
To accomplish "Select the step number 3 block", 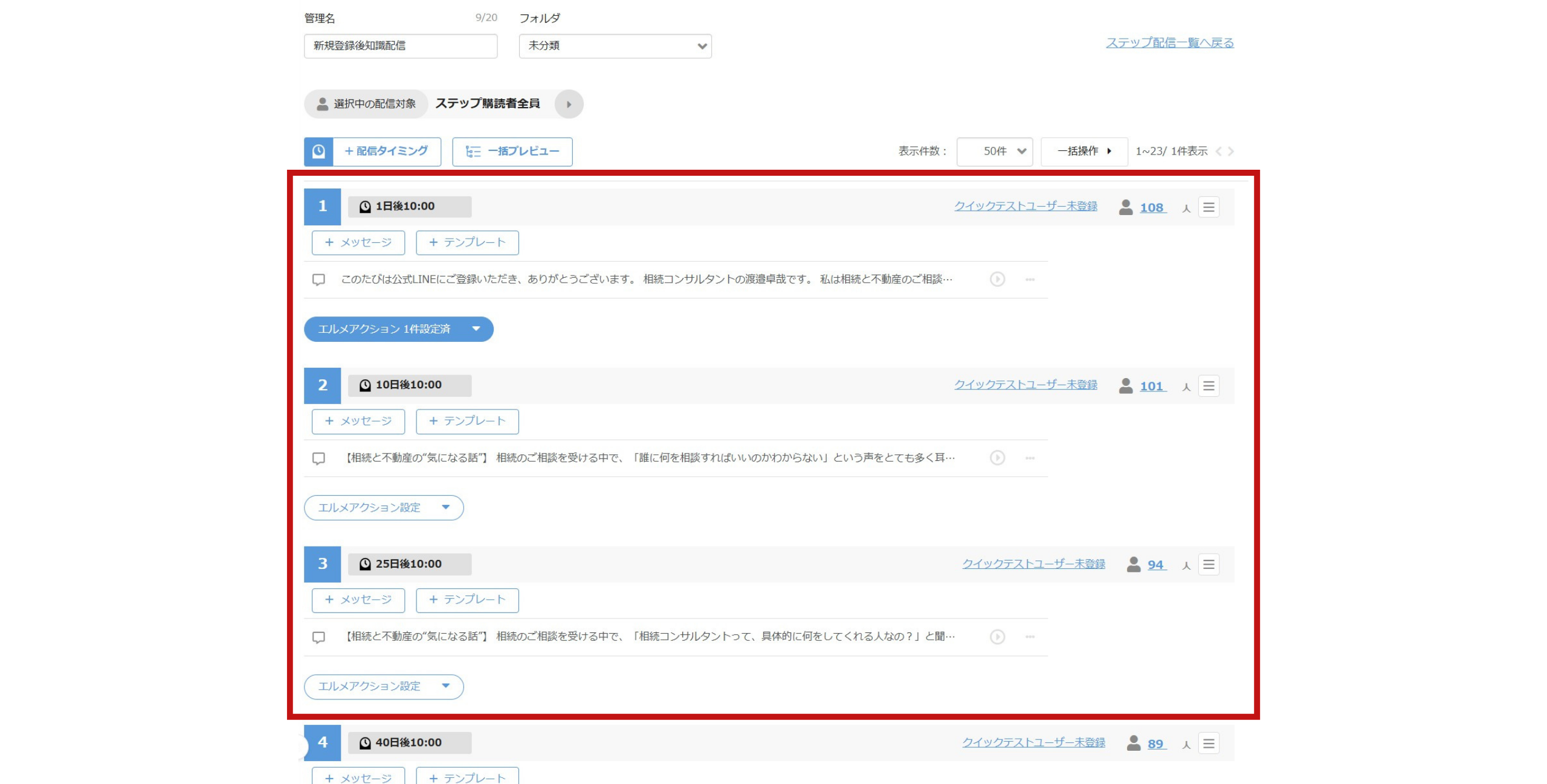I will 322,564.
